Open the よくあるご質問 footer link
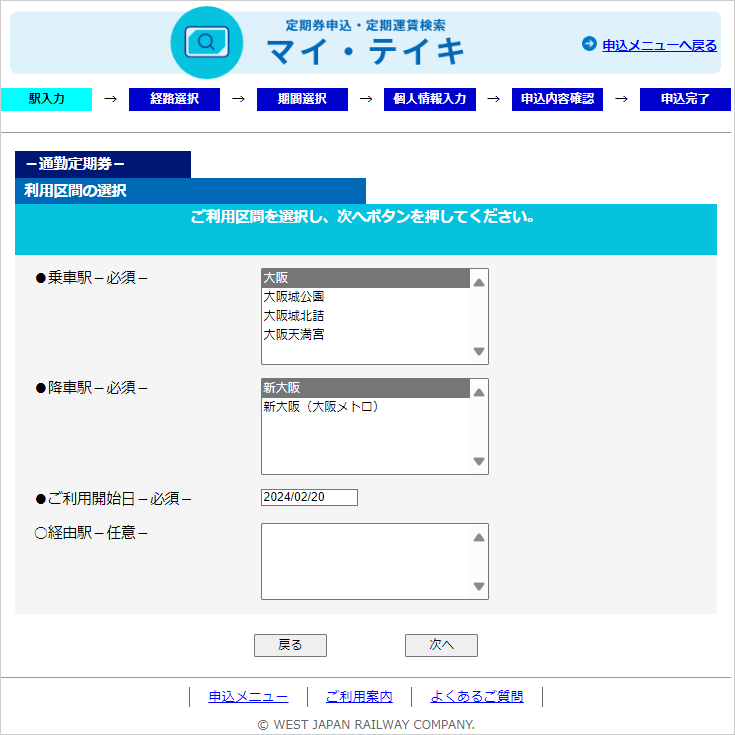 click(476, 697)
